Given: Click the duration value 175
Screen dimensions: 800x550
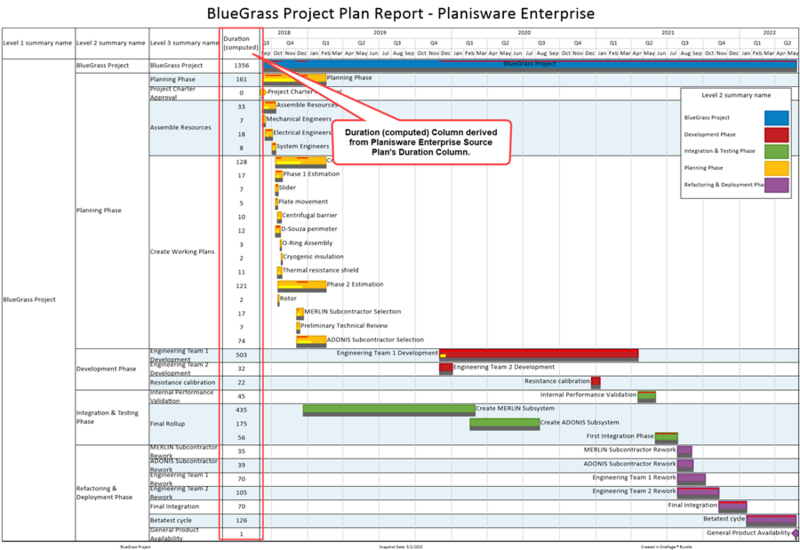Looking at the screenshot, I should click(x=241, y=424).
